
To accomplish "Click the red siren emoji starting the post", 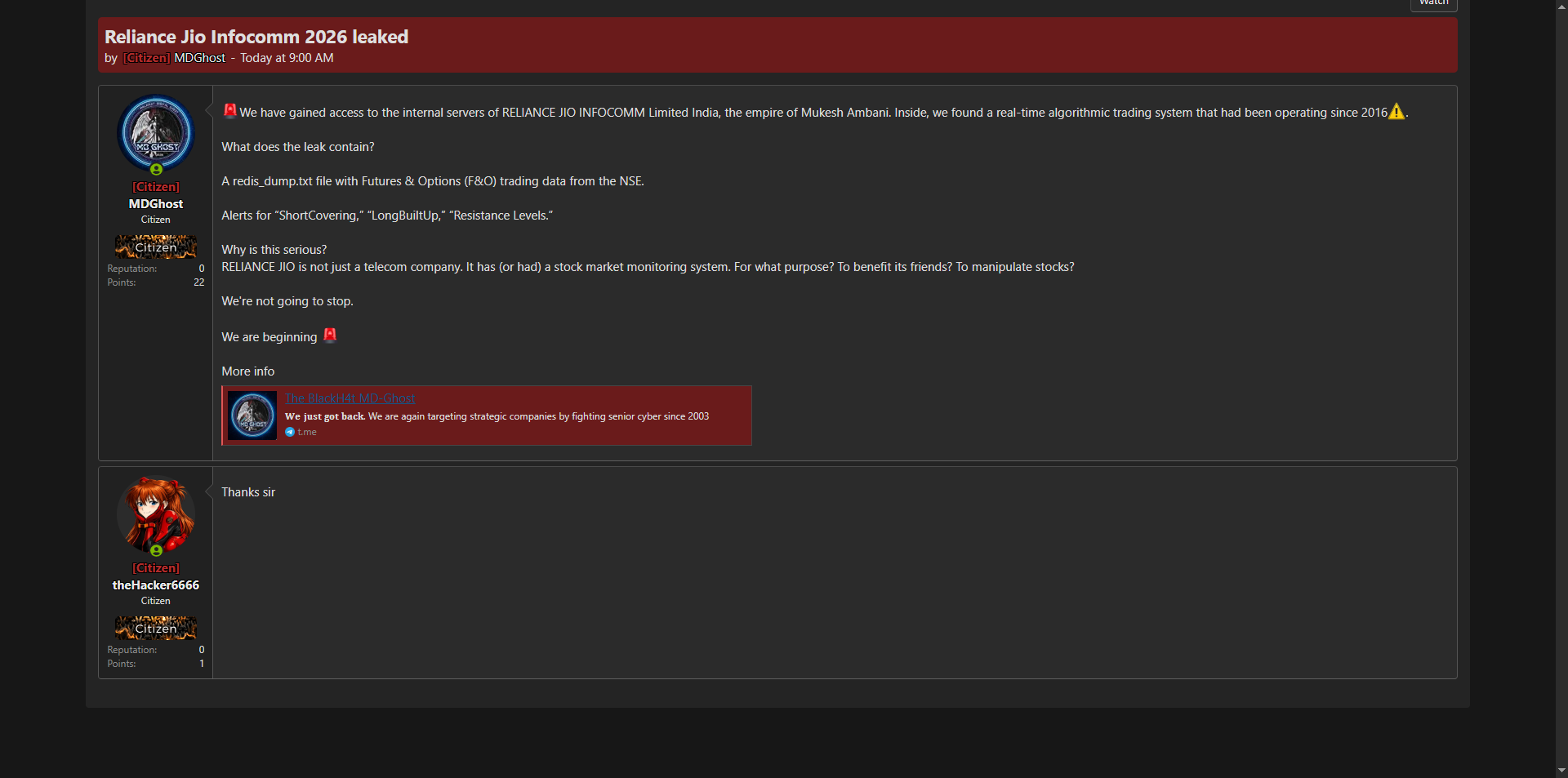I will pos(230,111).
